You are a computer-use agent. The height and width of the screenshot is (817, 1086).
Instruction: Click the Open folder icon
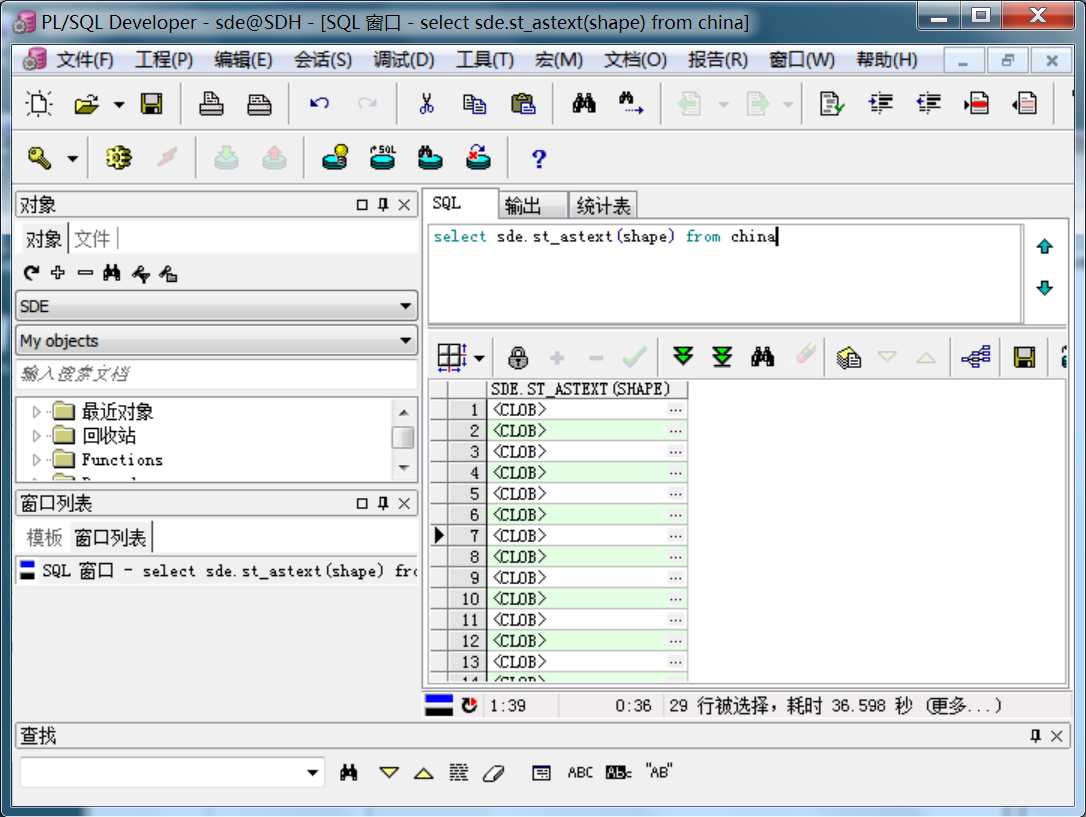[x=87, y=105]
